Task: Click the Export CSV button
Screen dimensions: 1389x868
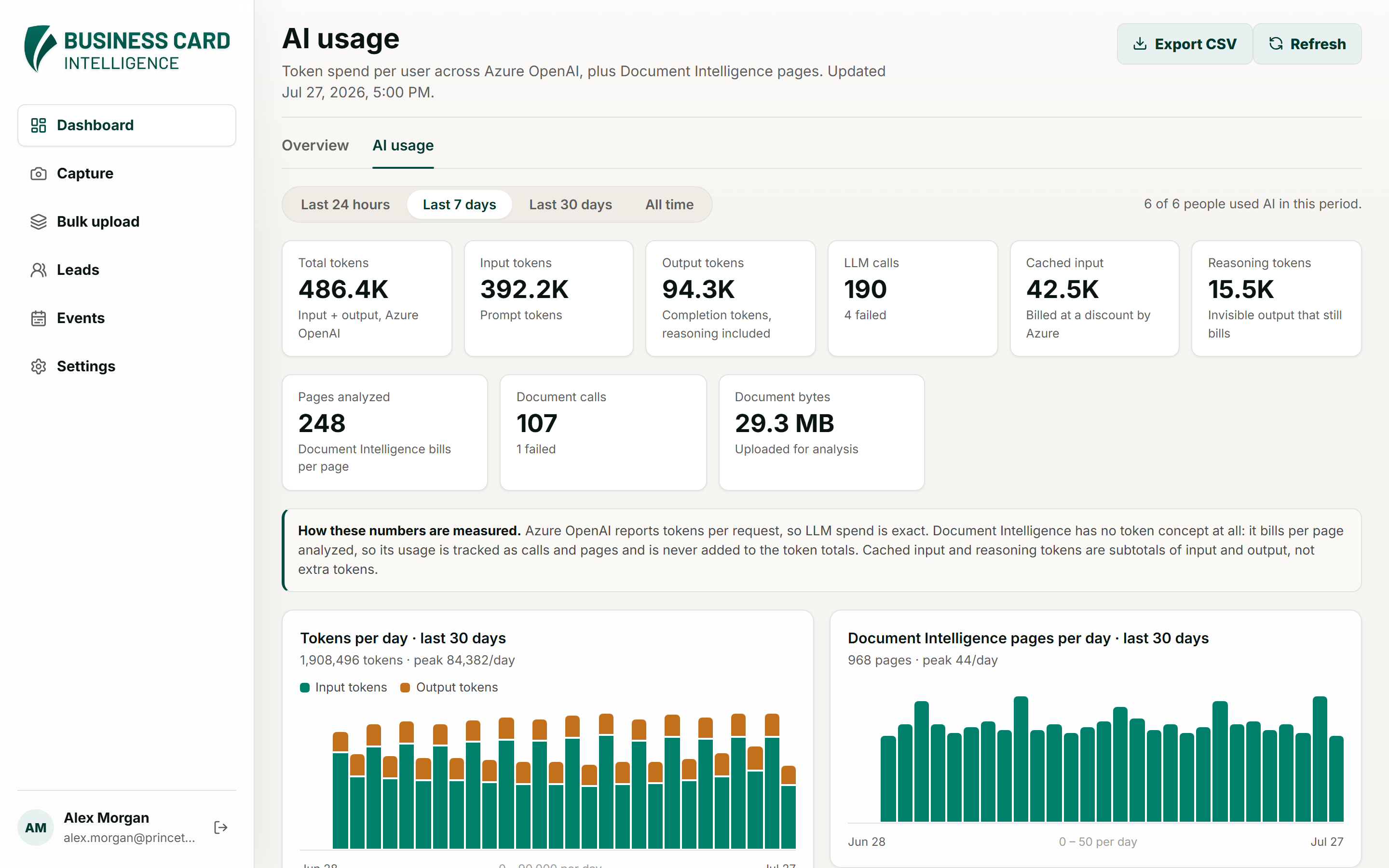Action: coord(1185,43)
